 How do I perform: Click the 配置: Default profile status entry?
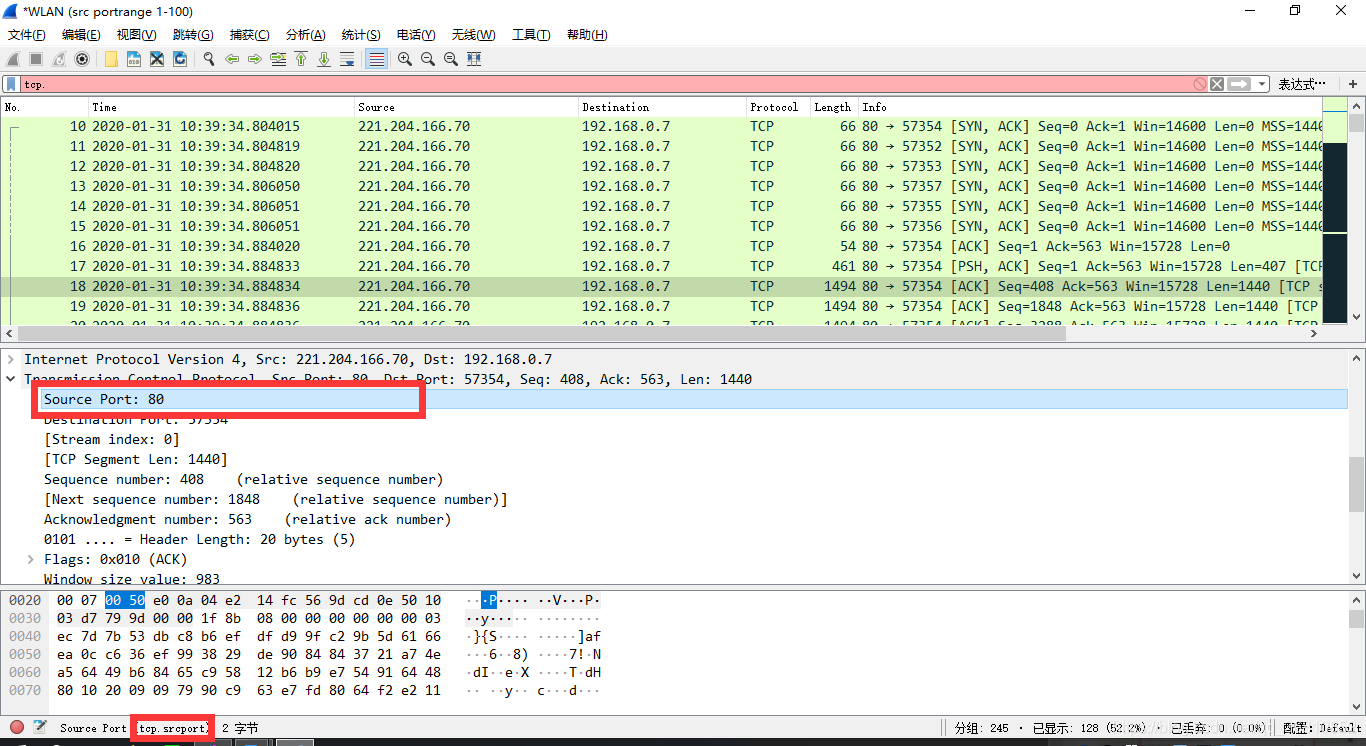[x=1322, y=728]
